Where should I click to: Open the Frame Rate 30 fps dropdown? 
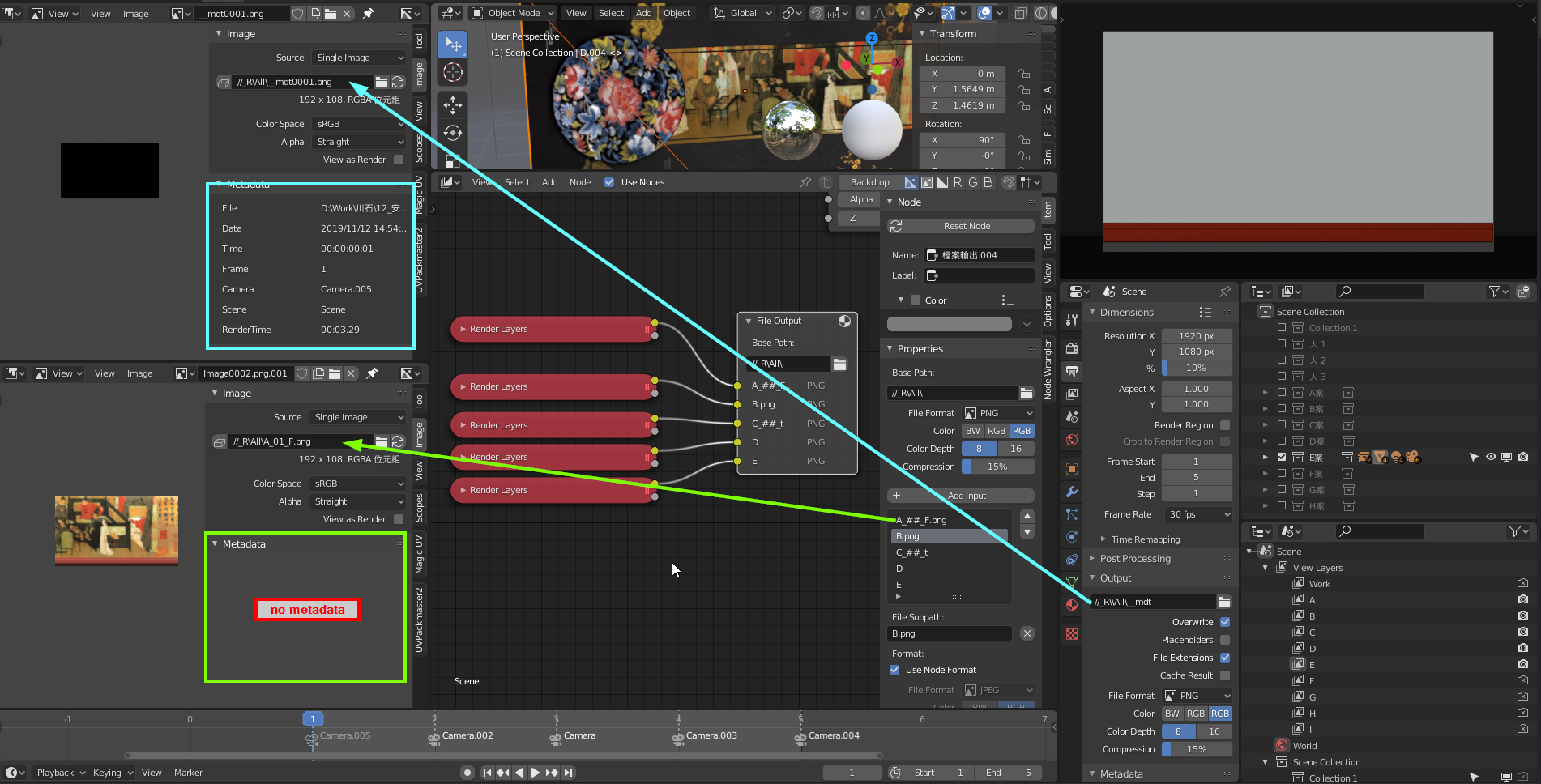[1198, 514]
